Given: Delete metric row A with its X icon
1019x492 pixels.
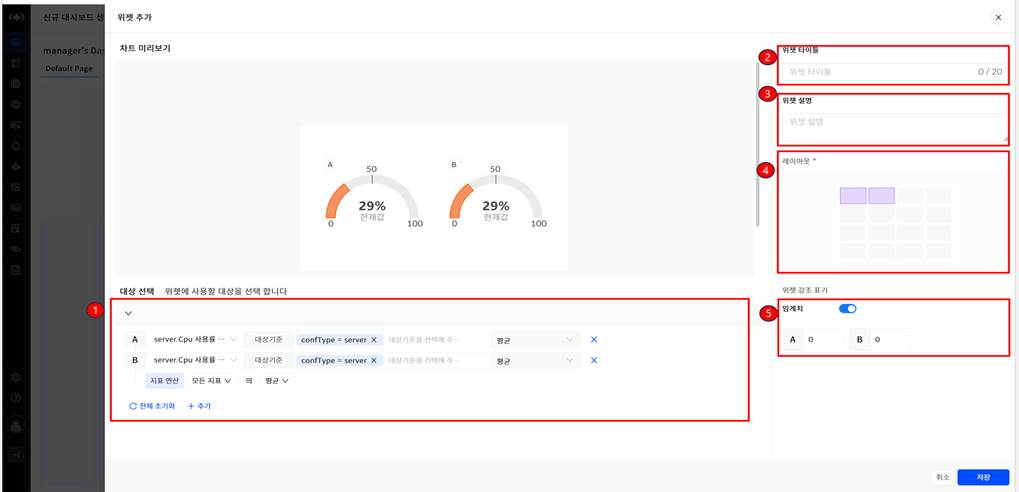Looking at the screenshot, I should [x=593, y=339].
